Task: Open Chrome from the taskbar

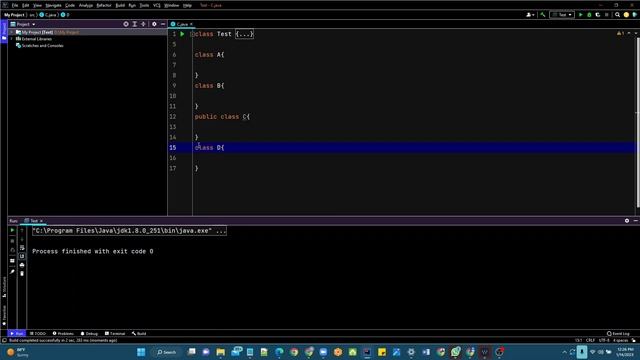Action: (x=294, y=352)
